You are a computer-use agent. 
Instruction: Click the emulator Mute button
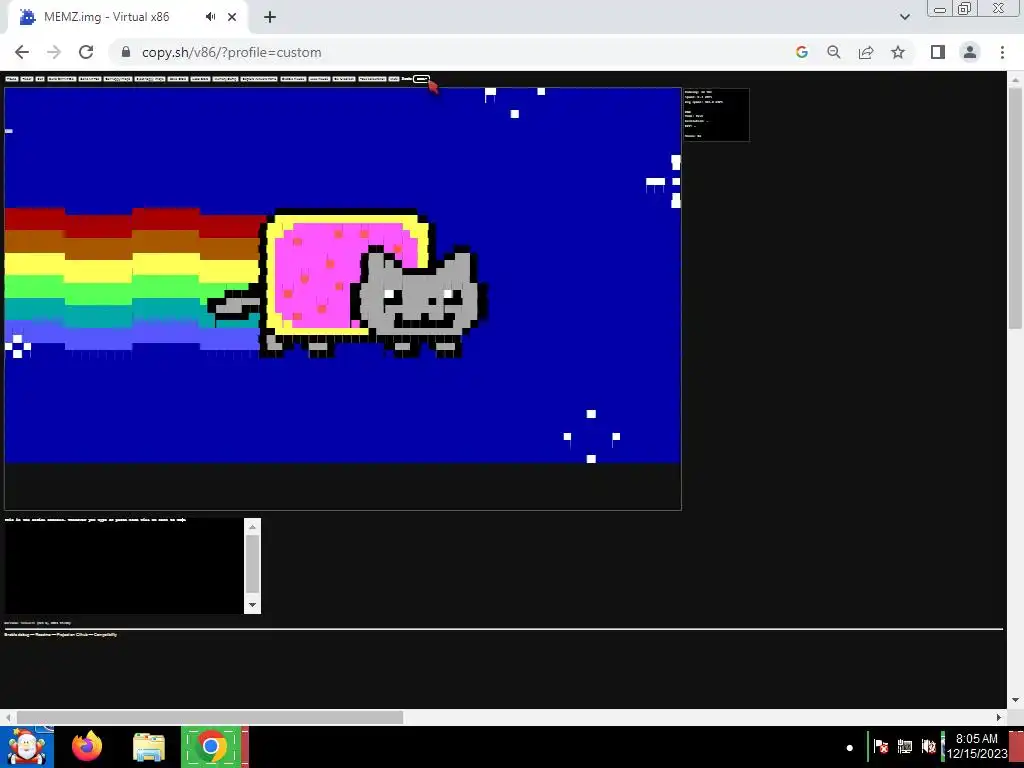coord(394,79)
